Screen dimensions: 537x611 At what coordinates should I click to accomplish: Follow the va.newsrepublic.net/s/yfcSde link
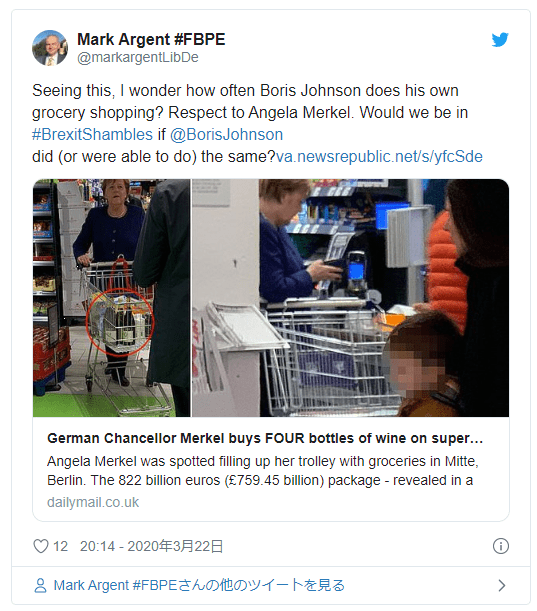[379, 157]
